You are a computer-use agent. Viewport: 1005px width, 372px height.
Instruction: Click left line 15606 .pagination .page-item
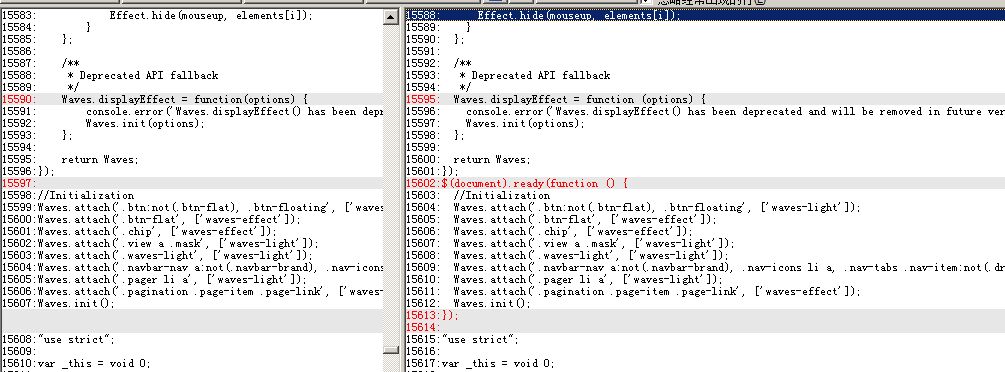click(x=192, y=292)
